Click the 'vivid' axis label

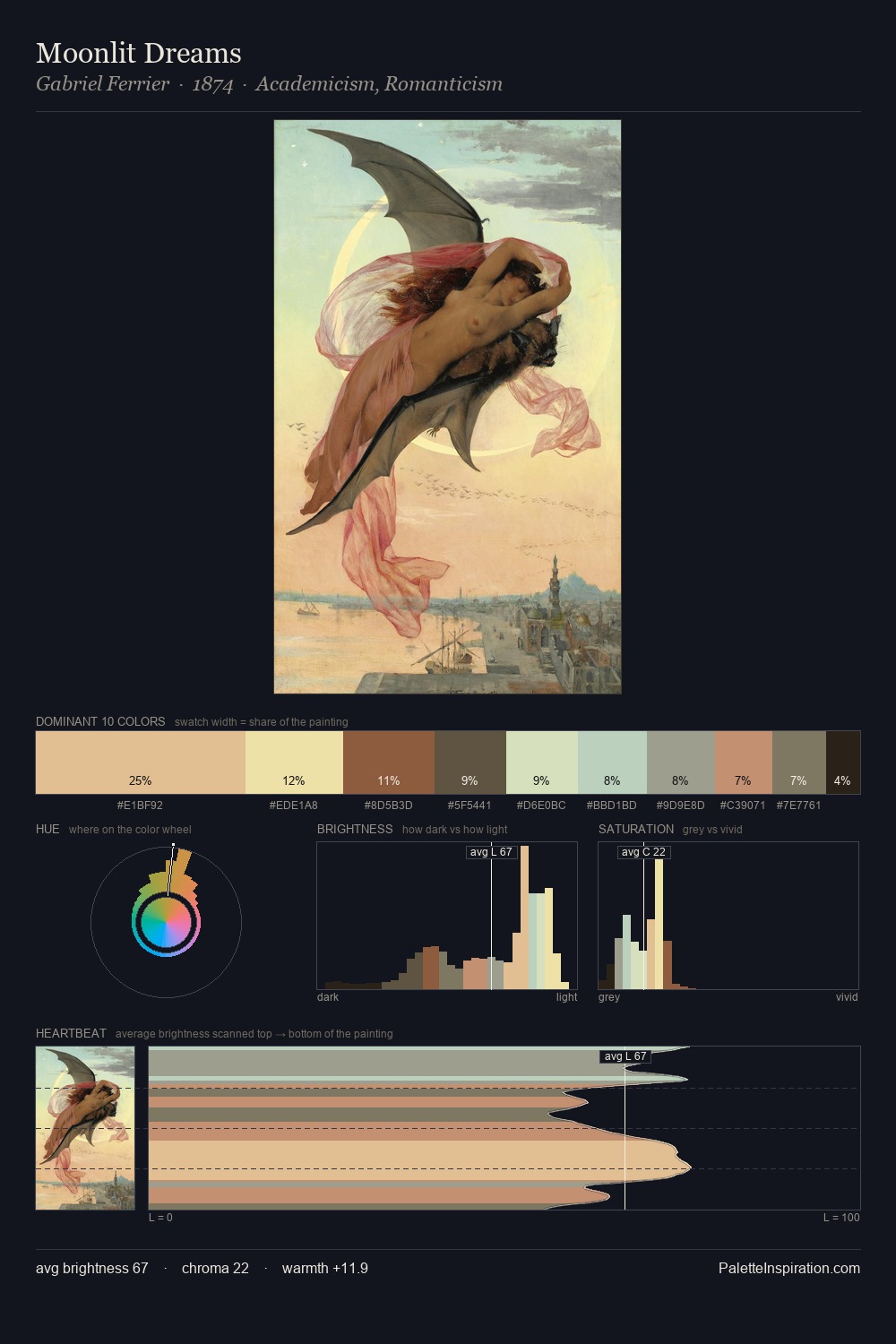tap(847, 997)
